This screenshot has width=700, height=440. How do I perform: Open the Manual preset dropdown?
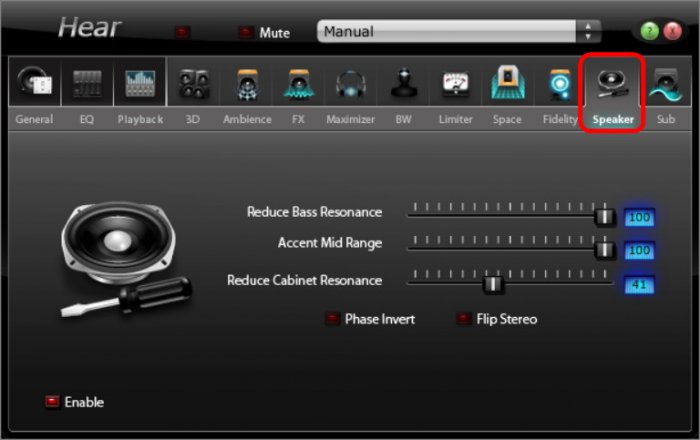coord(450,32)
